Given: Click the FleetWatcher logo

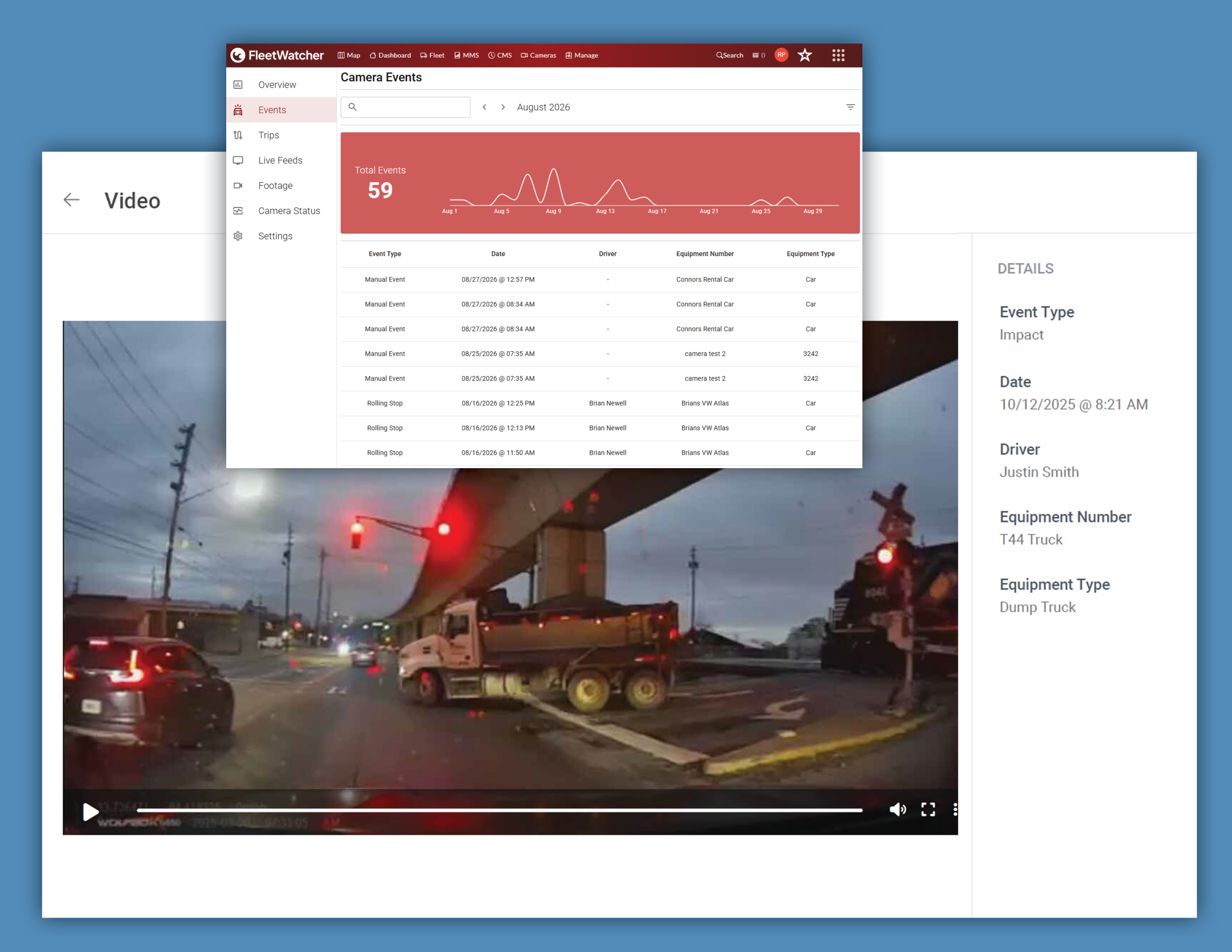Looking at the screenshot, I should (277, 55).
